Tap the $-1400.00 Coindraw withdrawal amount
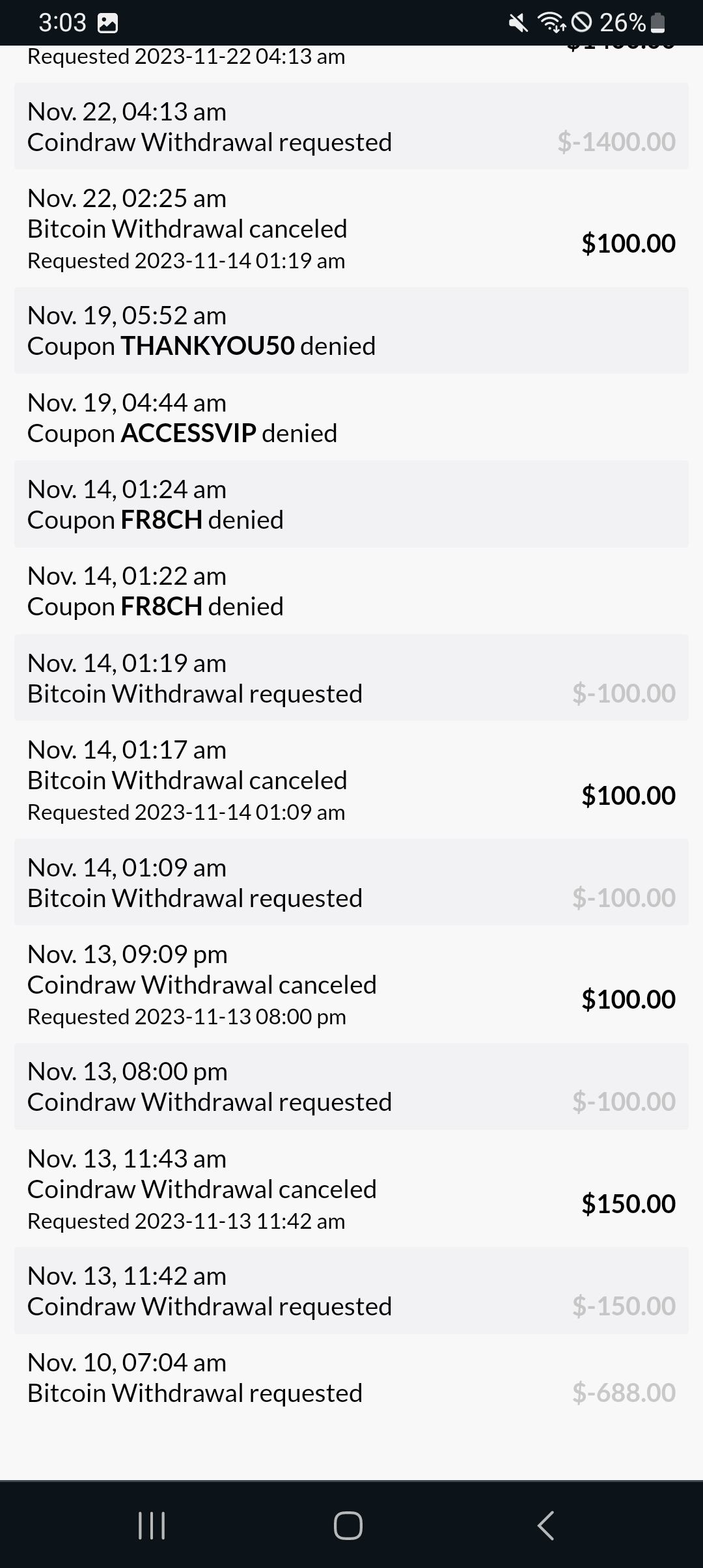Image resolution: width=703 pixels, height=1568 pixels. (x=616, y=142)
